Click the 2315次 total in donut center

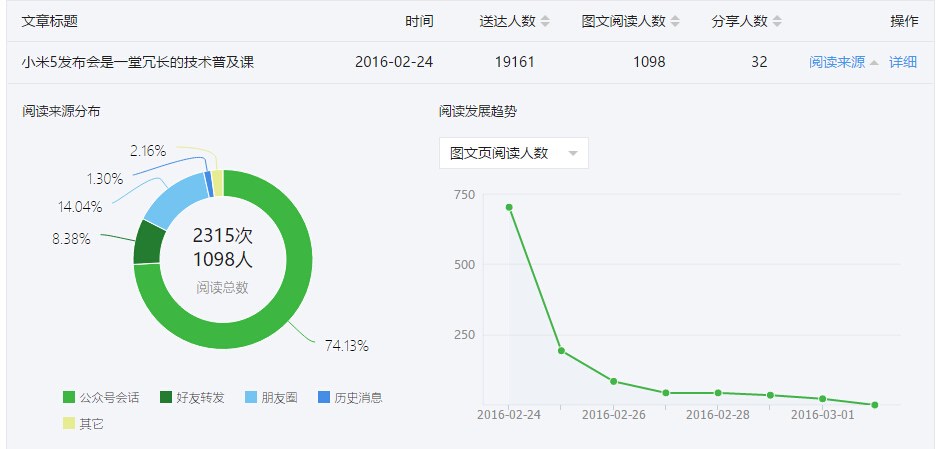pyautogui.click(x=223, y=235)
